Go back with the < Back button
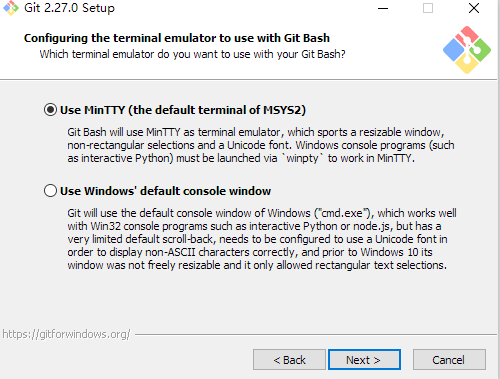This screenshot has width=500, height=379. (289, 360)
